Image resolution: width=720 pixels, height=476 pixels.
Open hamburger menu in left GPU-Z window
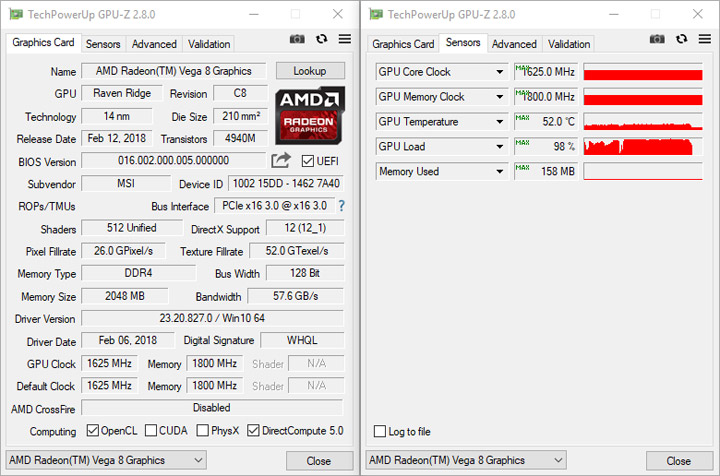[x=345, y=39]
